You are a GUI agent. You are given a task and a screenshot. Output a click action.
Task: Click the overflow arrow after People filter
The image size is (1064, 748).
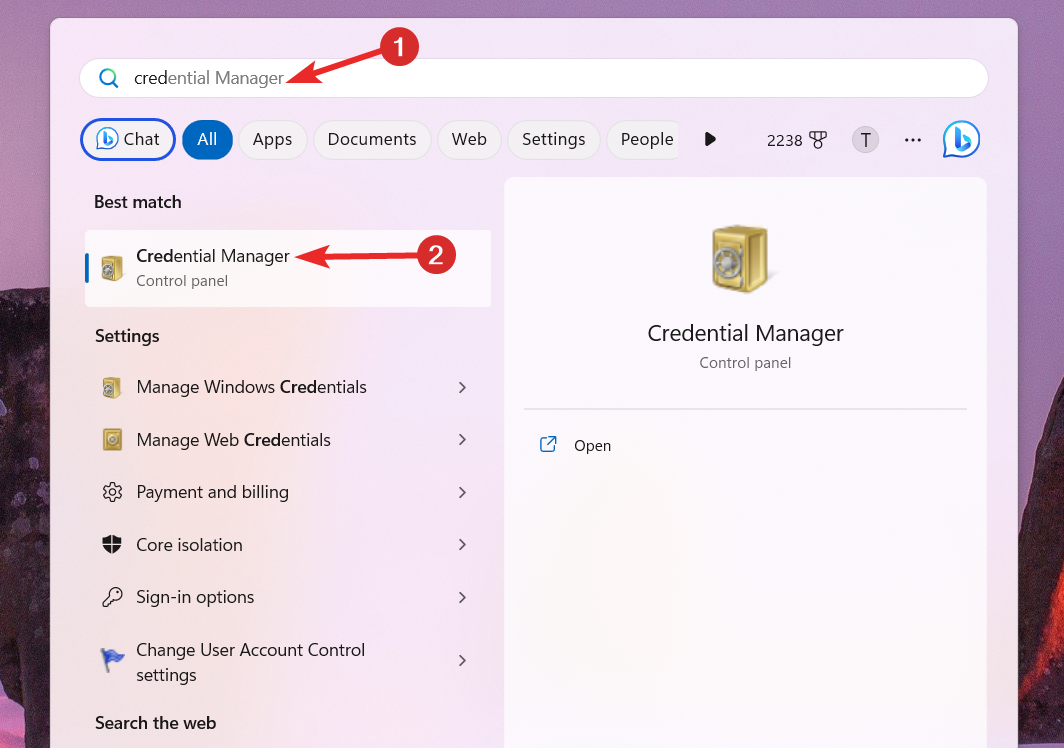coord(710,140)
